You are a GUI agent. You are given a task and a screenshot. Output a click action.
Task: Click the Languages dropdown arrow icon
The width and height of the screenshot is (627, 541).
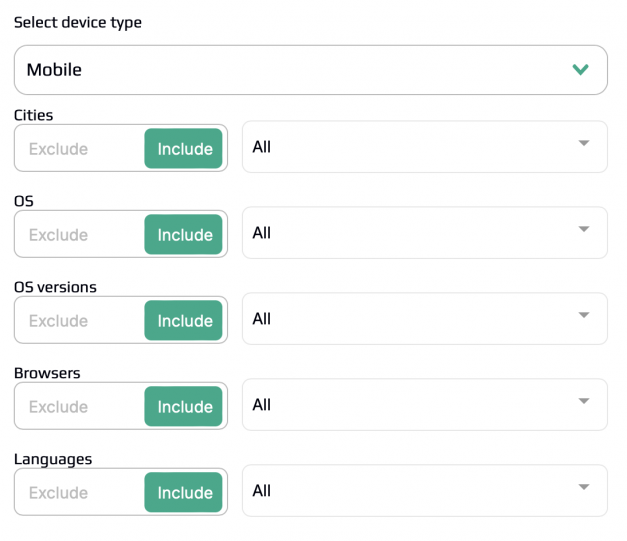pyautogui.click(x=584, y=487)
